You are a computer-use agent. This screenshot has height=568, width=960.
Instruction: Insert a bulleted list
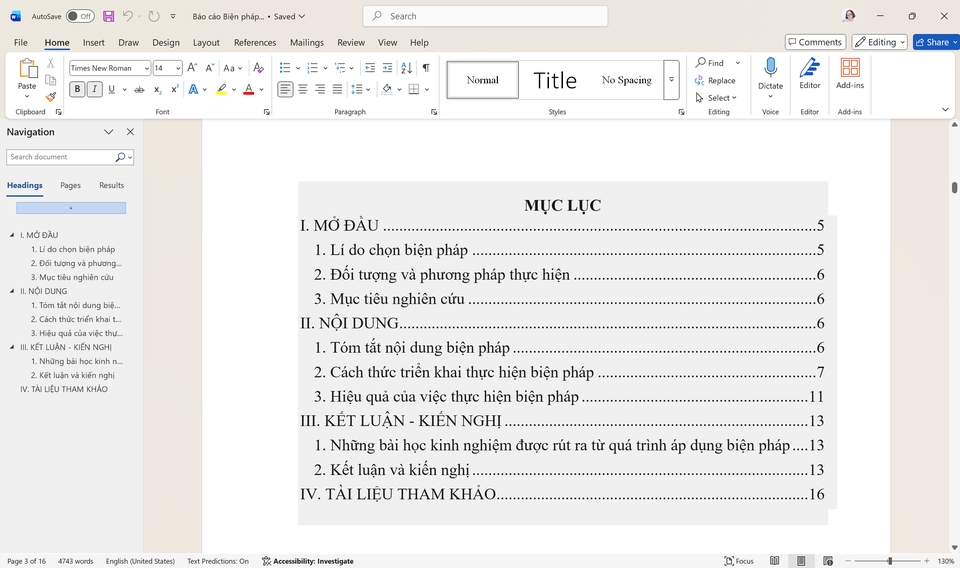[x=284, y=68]
